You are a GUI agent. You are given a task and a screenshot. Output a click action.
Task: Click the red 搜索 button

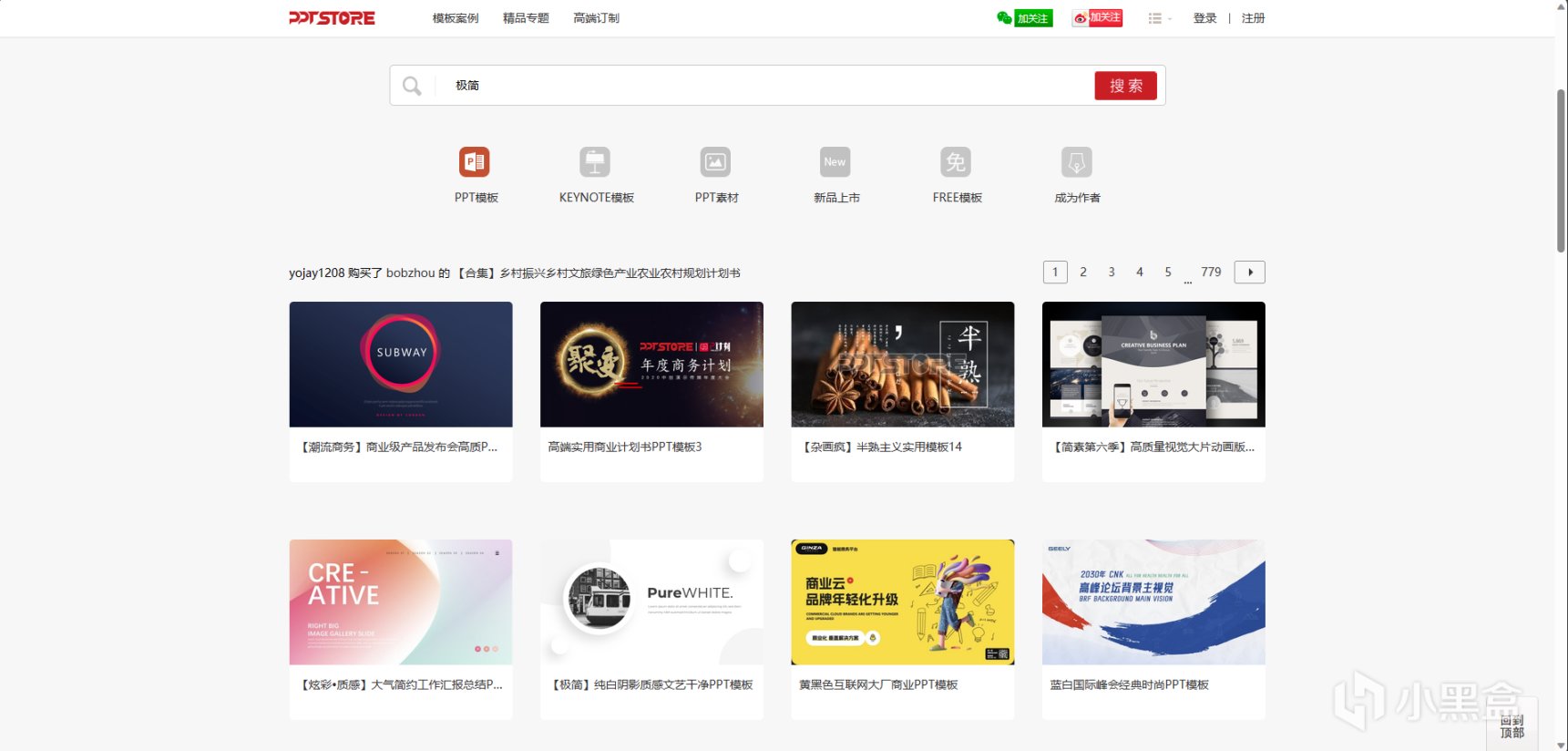[x=1126, y=86]
